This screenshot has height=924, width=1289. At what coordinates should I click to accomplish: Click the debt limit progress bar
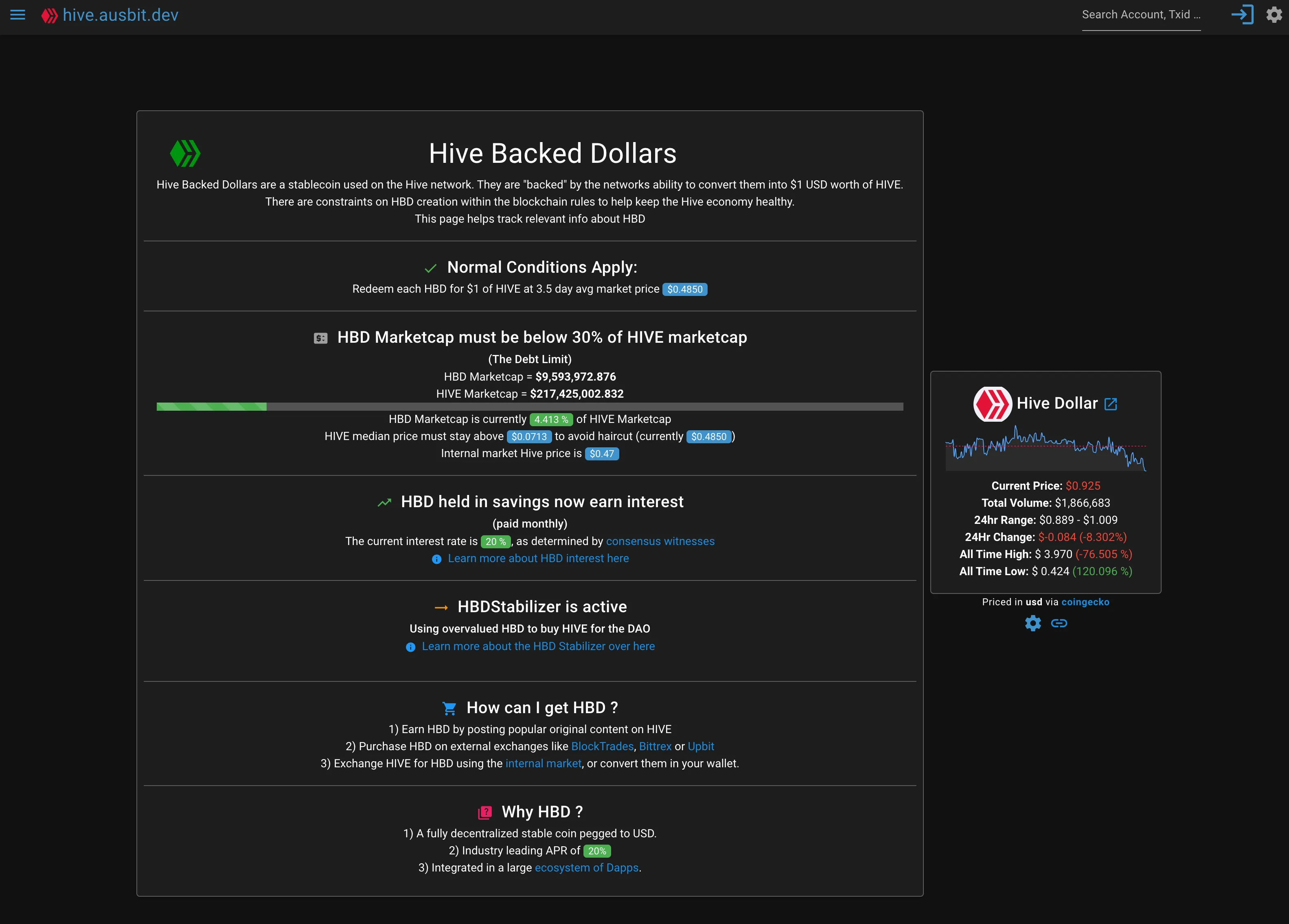(x=530, y=406)
